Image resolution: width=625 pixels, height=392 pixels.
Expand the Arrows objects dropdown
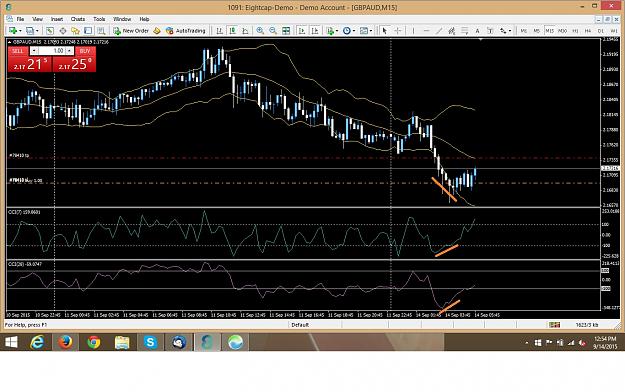tap(510, 31)
